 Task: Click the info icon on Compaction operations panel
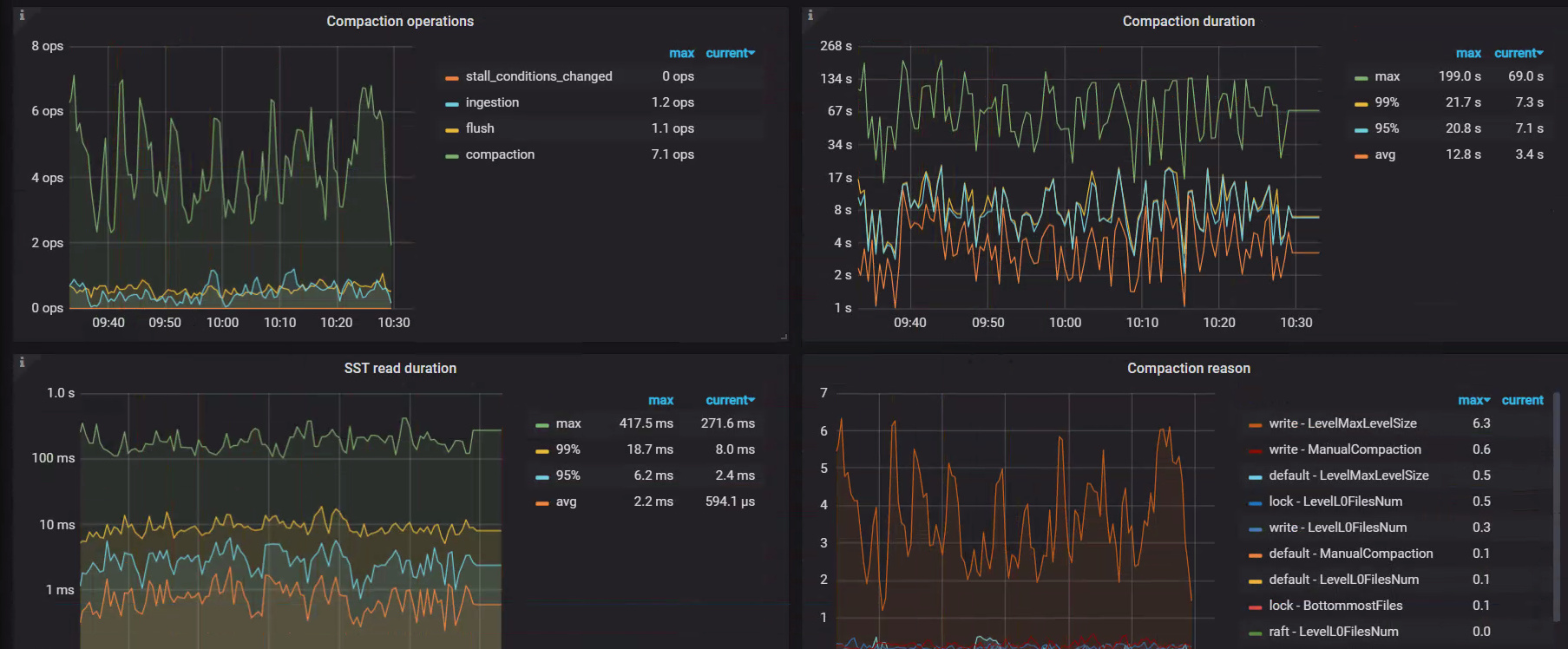point(22,15)
